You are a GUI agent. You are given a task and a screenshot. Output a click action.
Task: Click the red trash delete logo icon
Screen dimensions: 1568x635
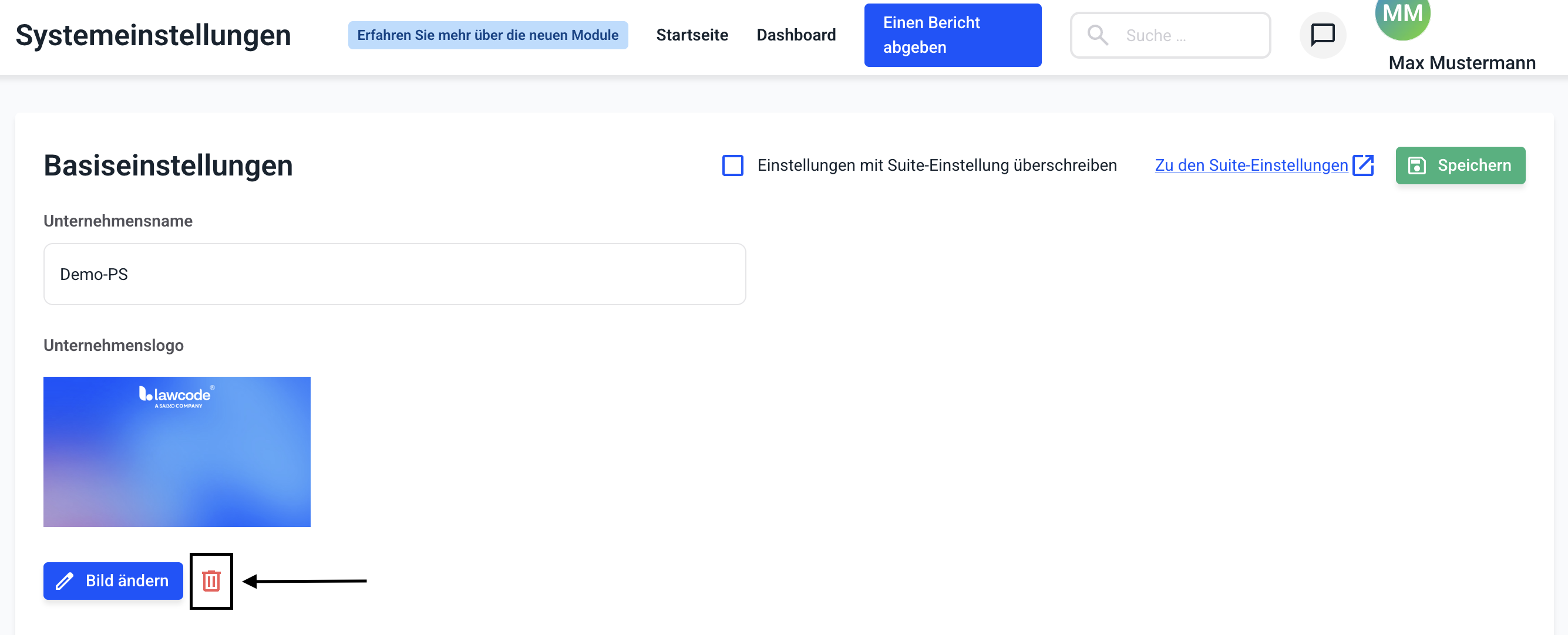coord(211,580)
